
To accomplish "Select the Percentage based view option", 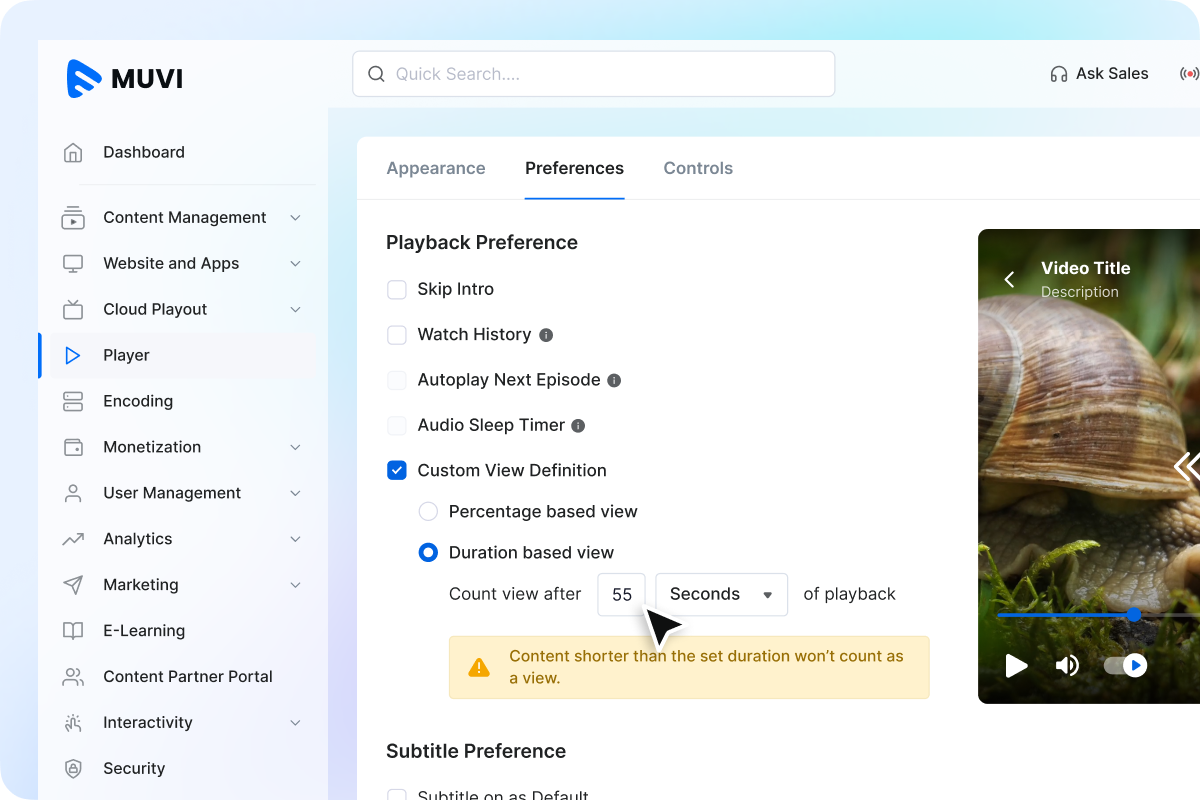I will (428, 511).
